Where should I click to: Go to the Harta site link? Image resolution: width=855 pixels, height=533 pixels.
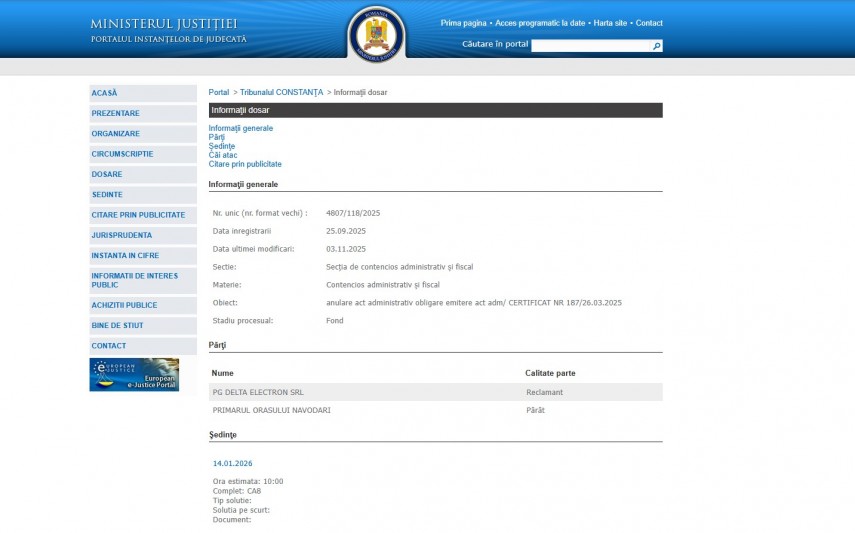tap(609, 23)
